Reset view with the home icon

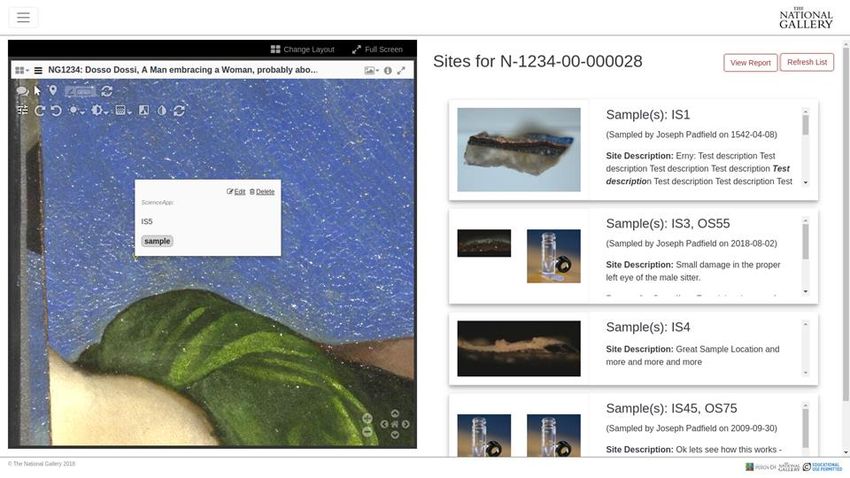(395, 424)
